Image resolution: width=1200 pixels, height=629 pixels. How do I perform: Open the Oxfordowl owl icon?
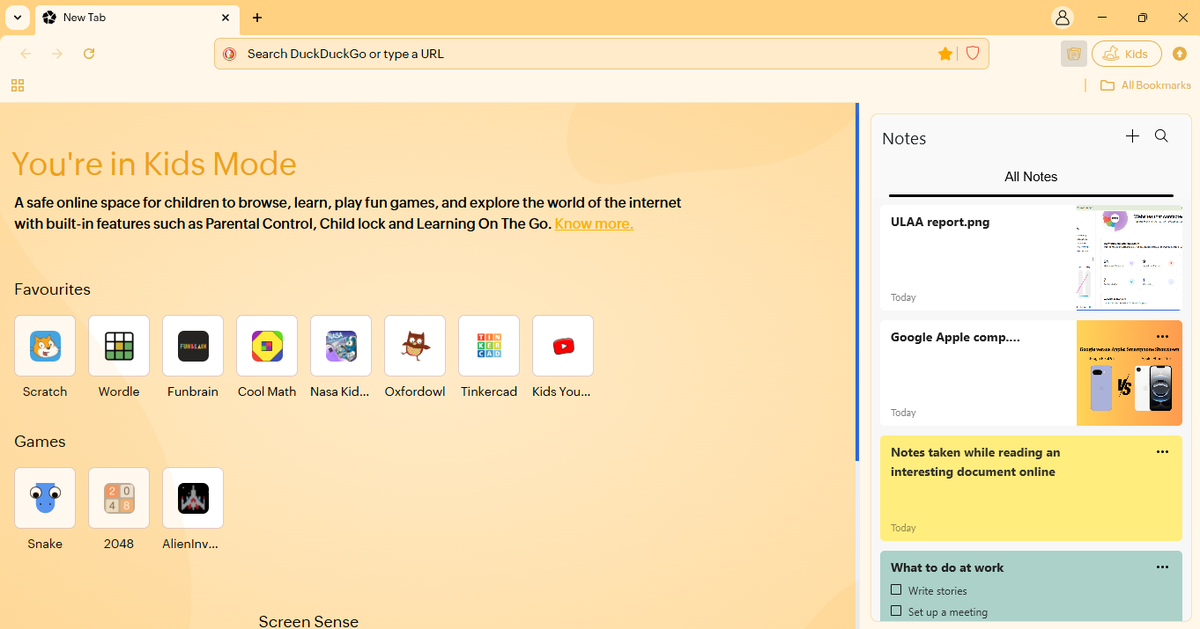[415, 346]
